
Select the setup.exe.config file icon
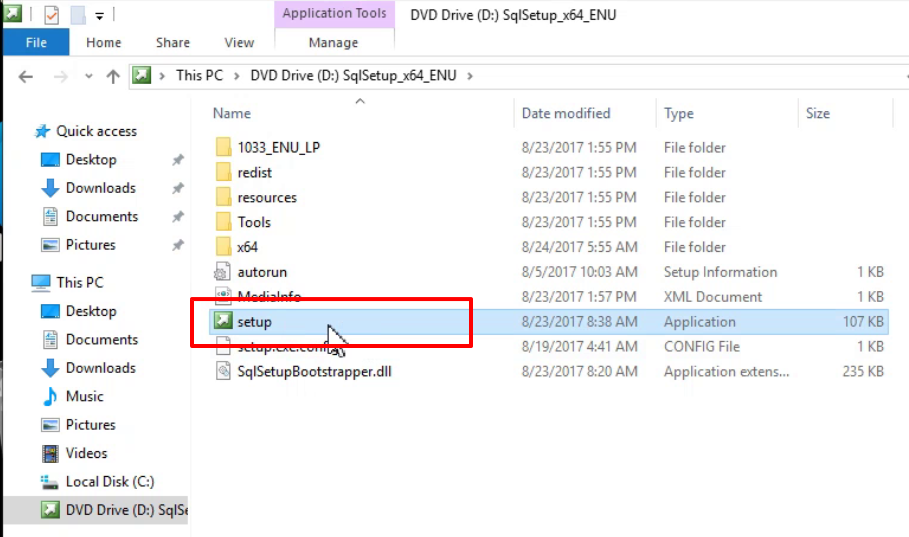tap(223, 348)
